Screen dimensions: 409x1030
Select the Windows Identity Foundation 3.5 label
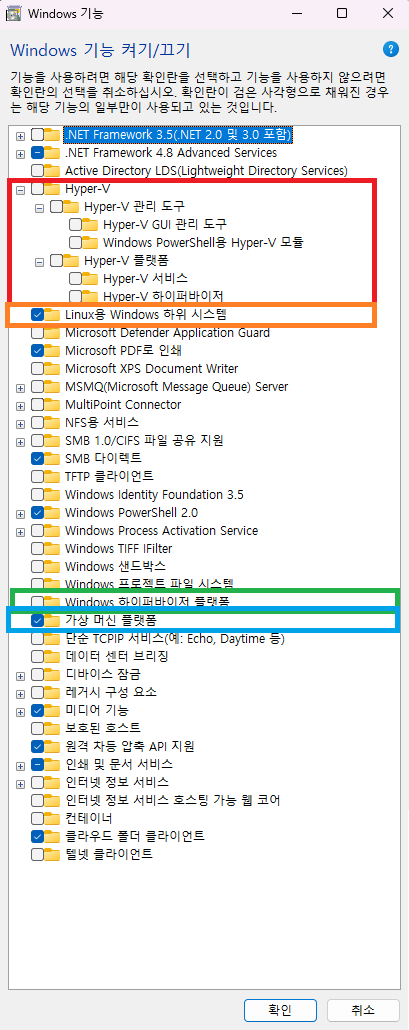click(x=154, y=494)
